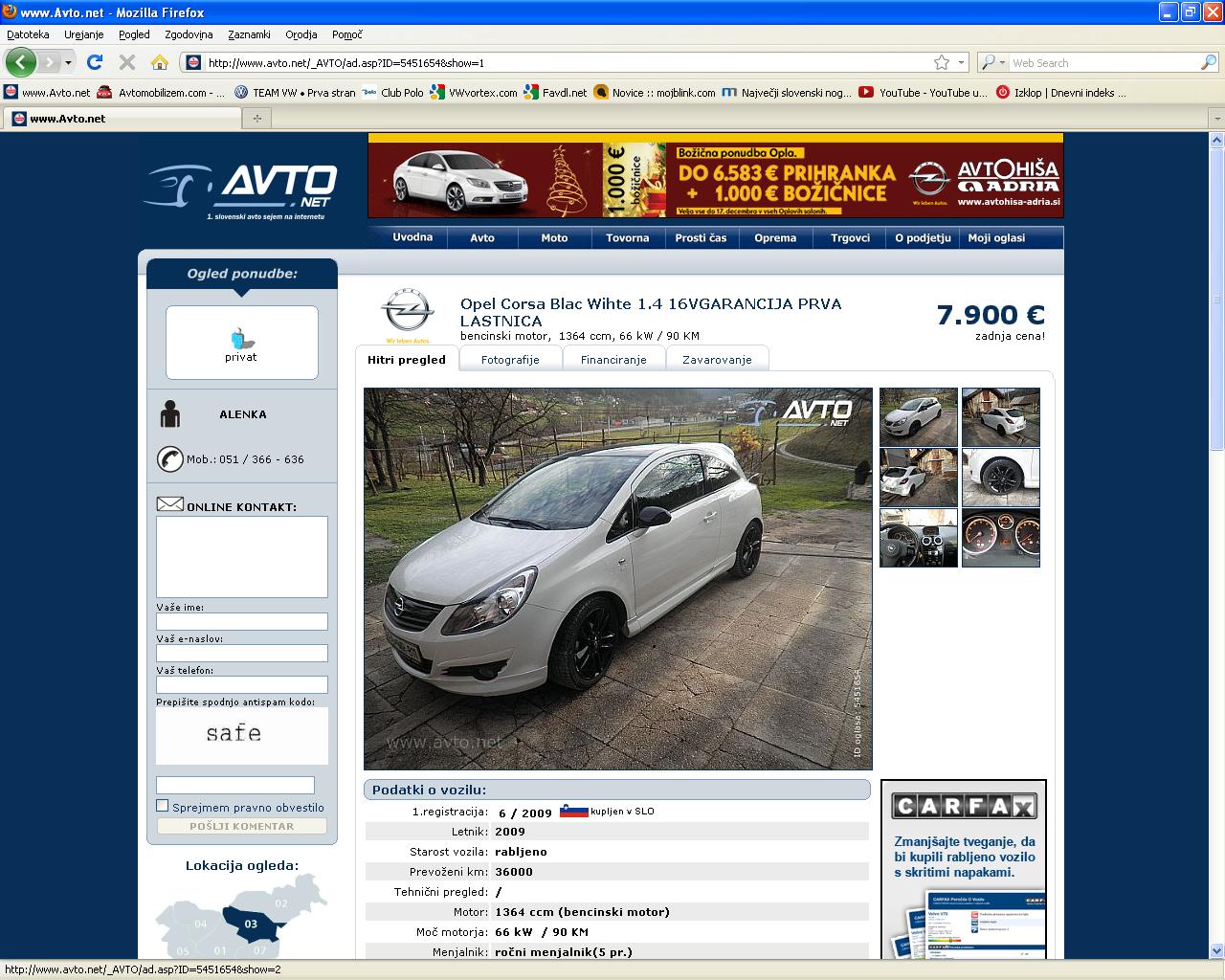Click the Vaš e-naslov input field
The image size is (1225, 980).
point(242,653)
